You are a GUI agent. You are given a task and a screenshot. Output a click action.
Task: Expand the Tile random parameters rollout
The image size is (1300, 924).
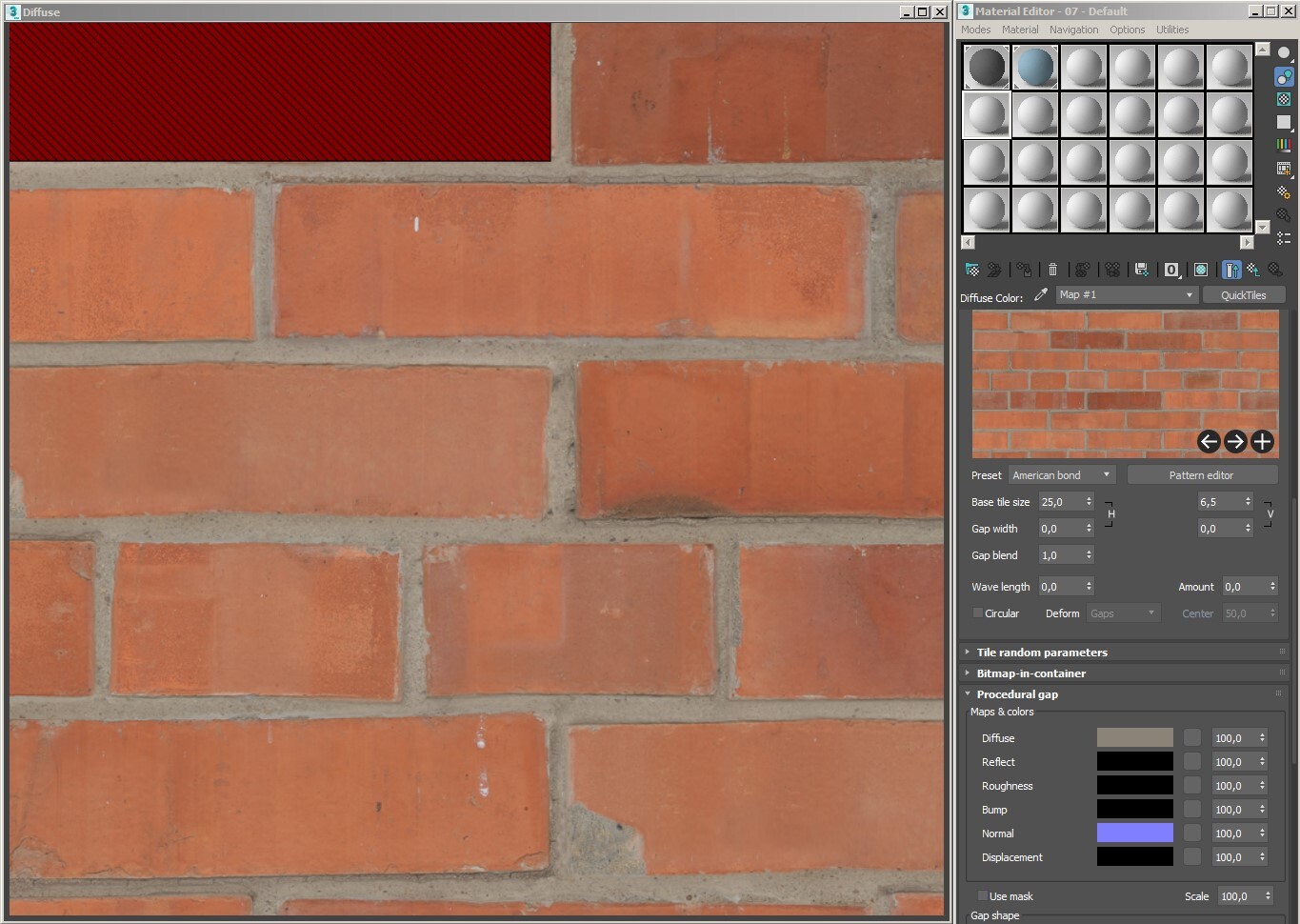tap(1042, 653)
